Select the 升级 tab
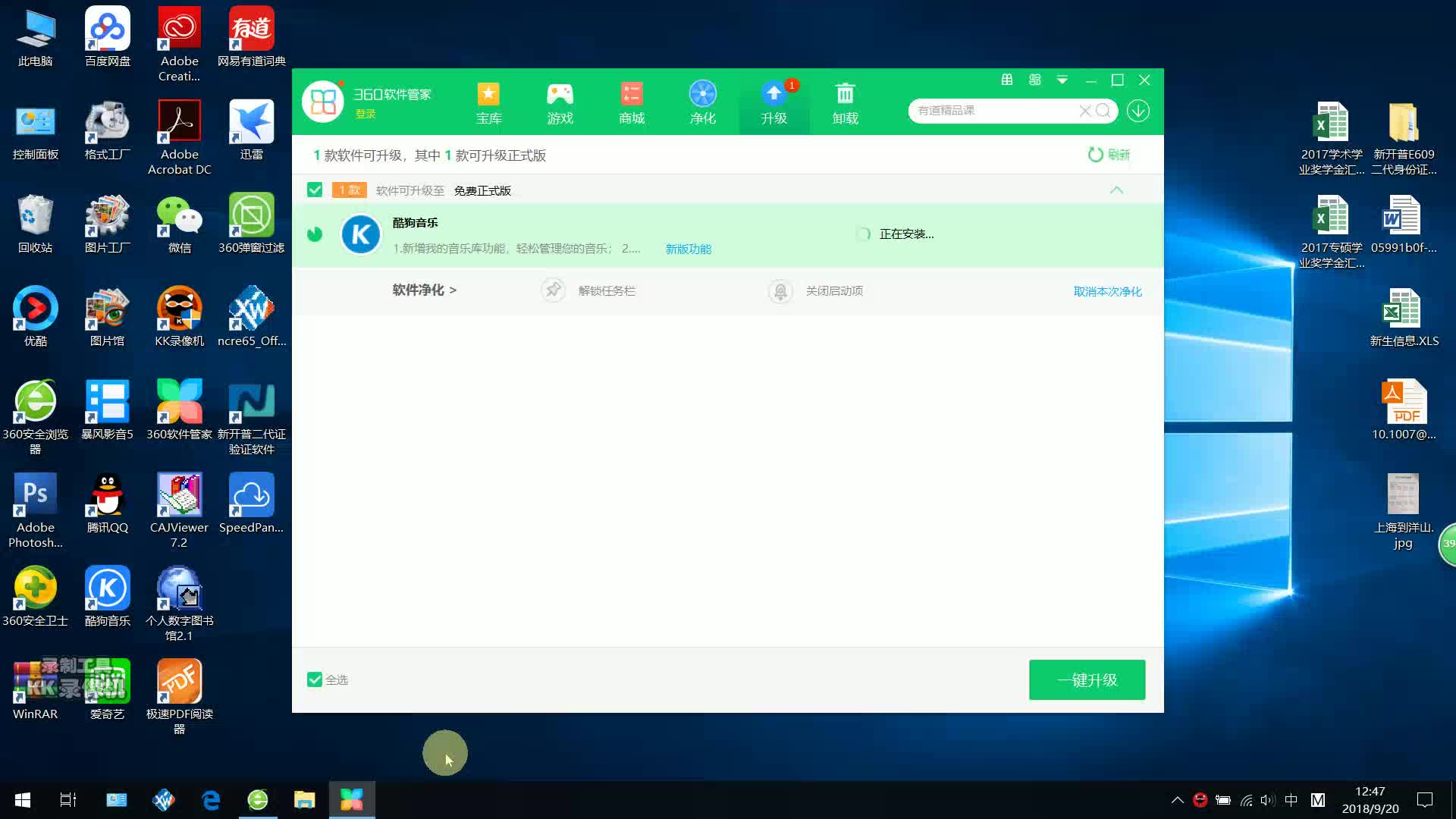The width and height of the screenshot is (1456, 819). (774, 103)
